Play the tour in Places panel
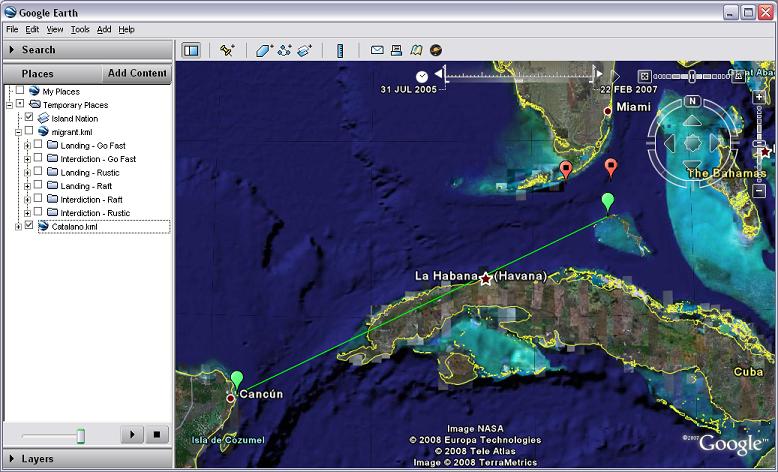The height and width of the screenshot is (472, 778). click(132, 434)
